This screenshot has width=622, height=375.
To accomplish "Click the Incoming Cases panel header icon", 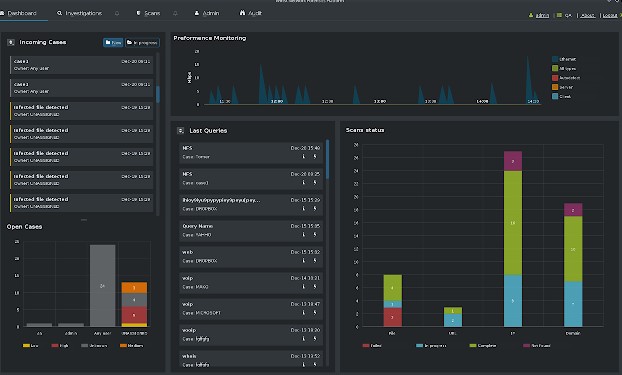I will [x=11, y=42].
